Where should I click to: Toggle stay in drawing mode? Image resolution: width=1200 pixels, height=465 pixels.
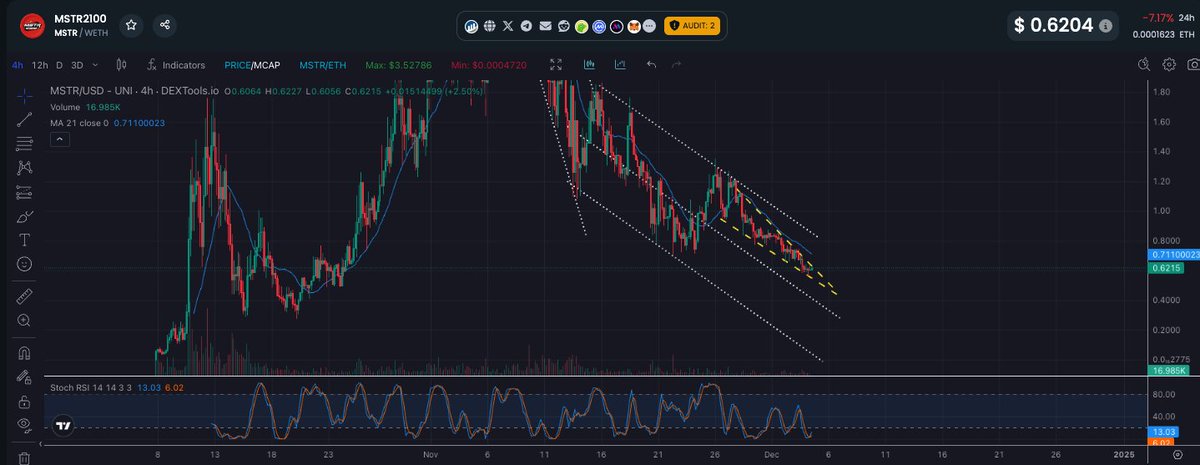[x=25, y=377]
